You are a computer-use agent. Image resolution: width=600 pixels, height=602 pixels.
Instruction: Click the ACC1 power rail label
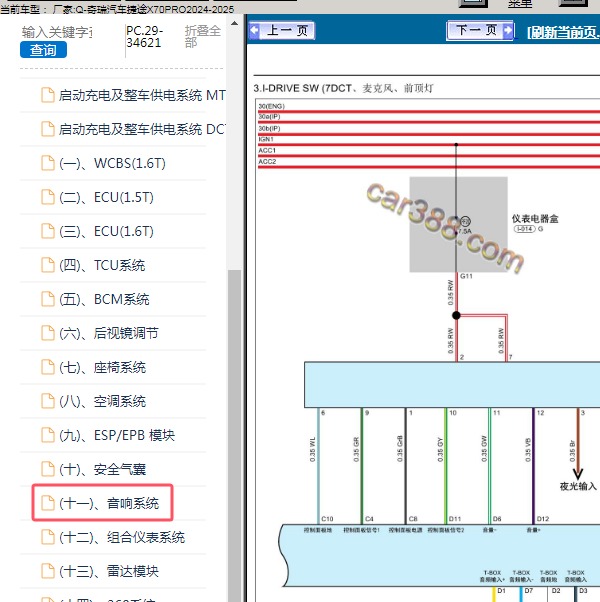[267, 150]
